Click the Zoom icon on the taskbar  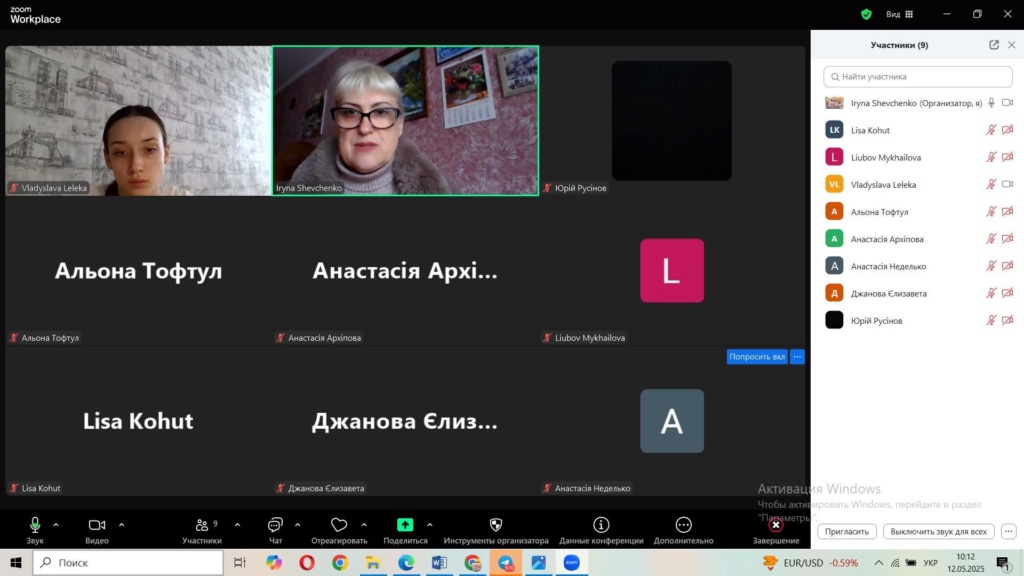click(x=571, y=562)
